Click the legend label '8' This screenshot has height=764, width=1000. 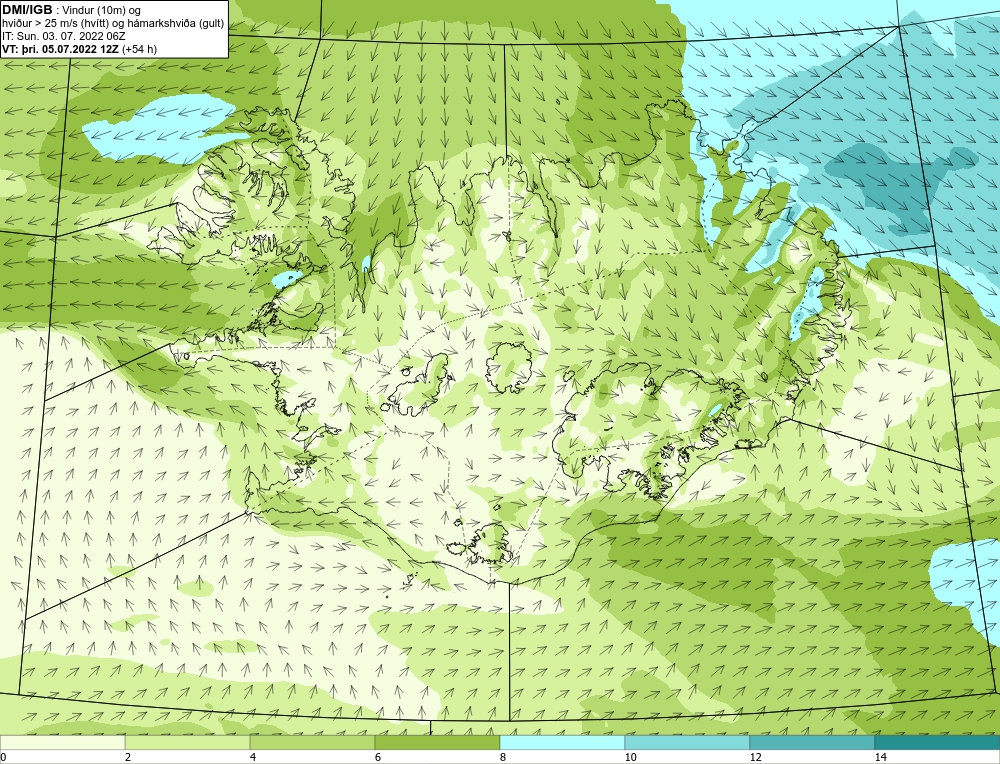503,758
